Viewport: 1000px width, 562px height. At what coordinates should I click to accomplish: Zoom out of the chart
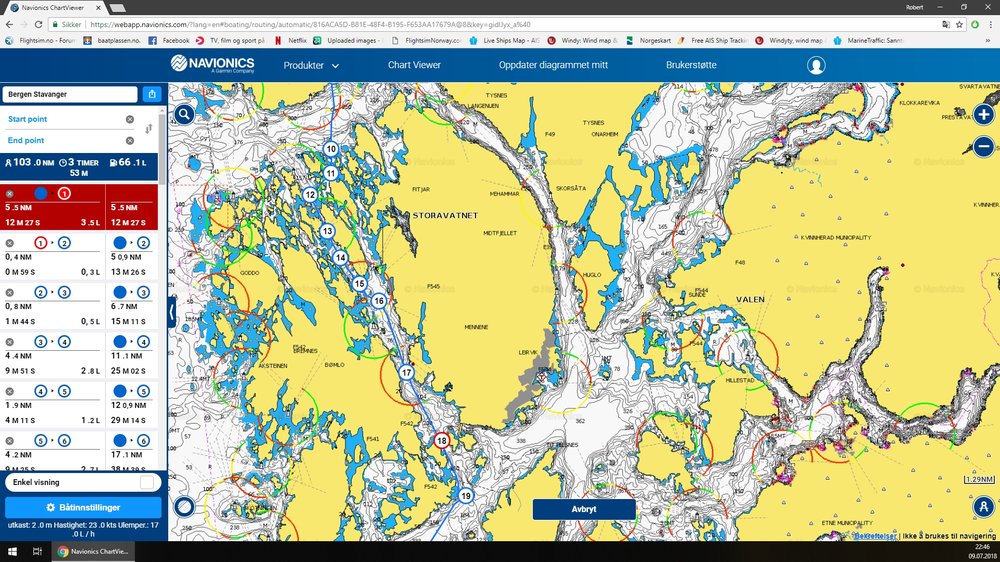pos(983,147)
